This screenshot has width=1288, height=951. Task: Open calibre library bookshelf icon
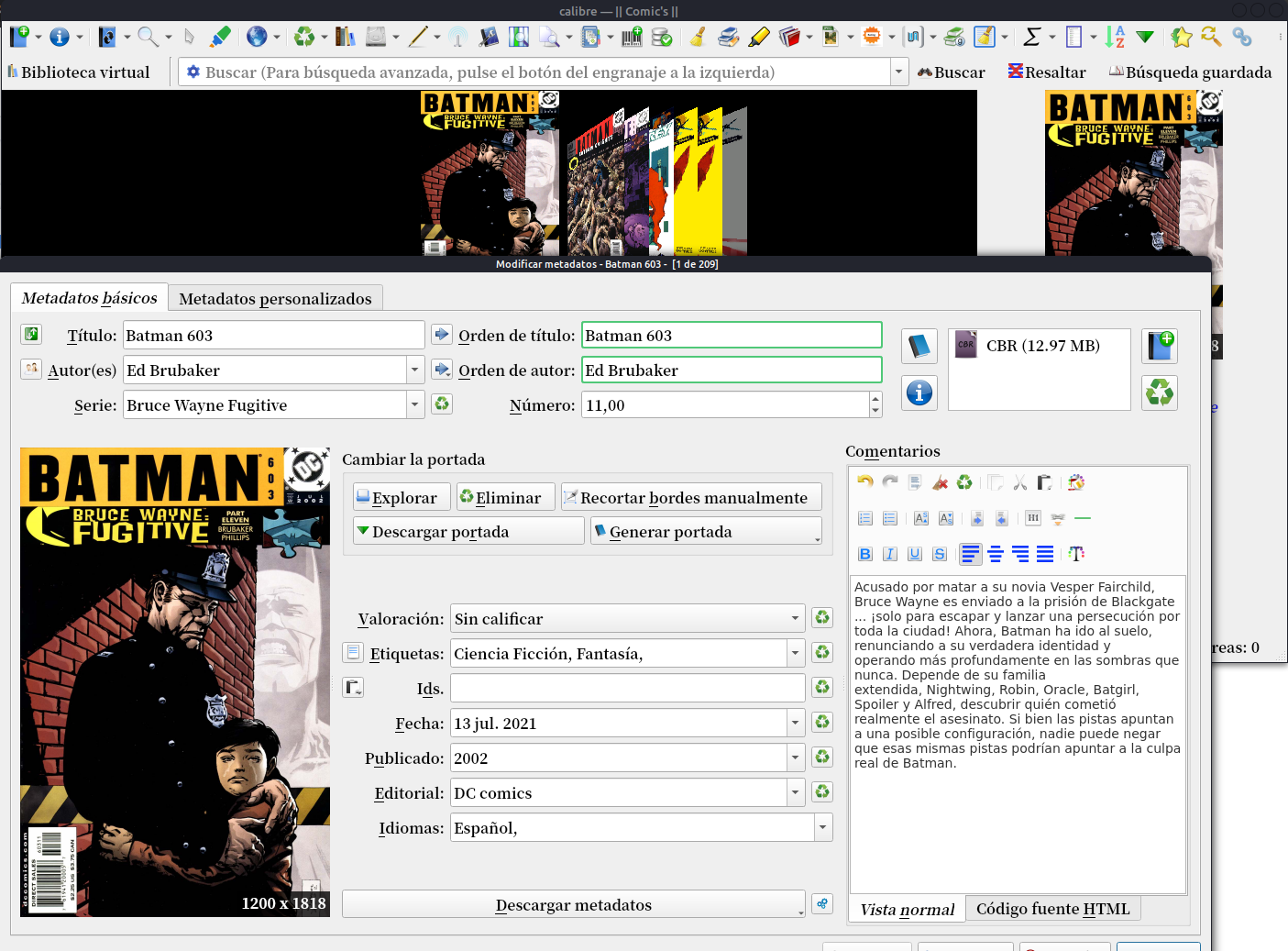(x=345, y=37)
